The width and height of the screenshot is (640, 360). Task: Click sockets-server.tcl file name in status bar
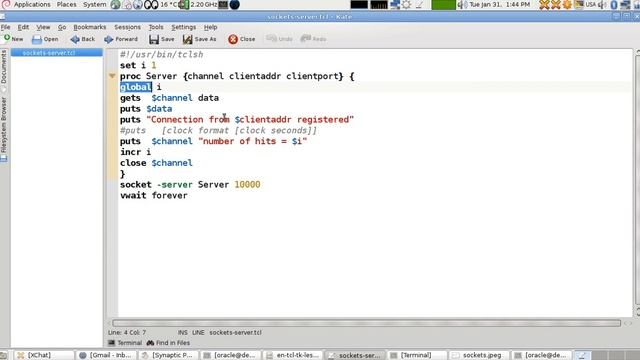click(x=236, y=332)
